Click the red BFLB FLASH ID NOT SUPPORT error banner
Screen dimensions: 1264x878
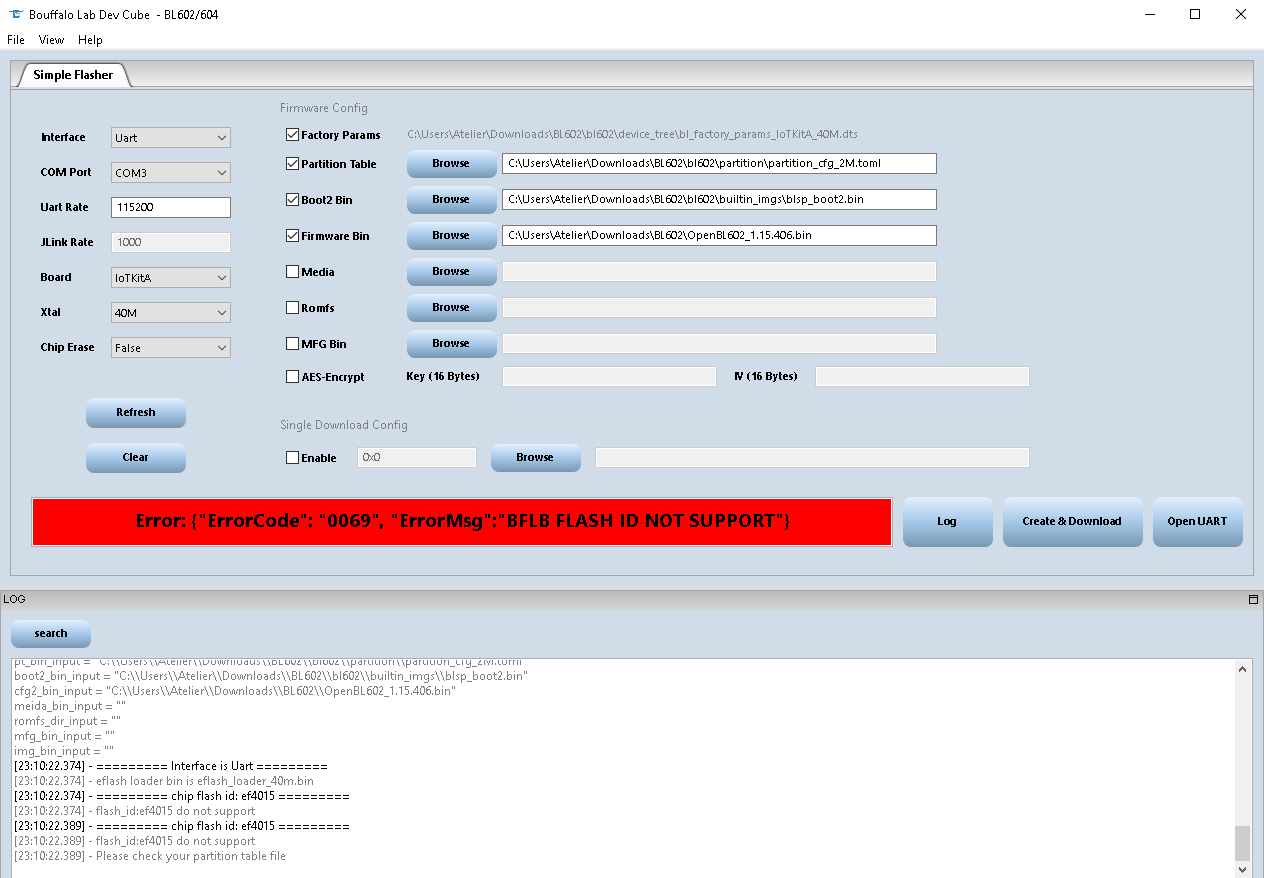462,522
